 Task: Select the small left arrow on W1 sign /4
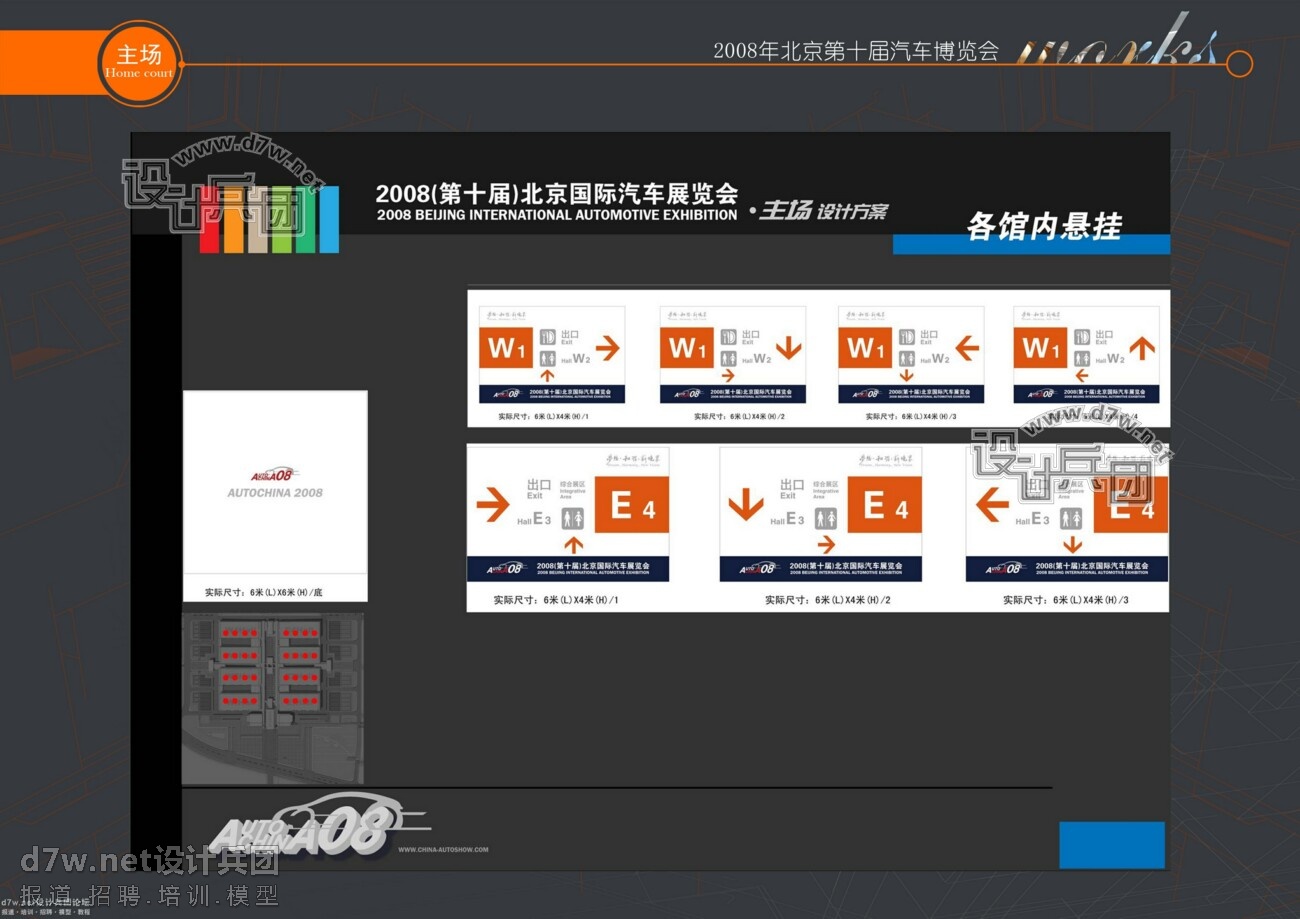[x=1081, y=375]
